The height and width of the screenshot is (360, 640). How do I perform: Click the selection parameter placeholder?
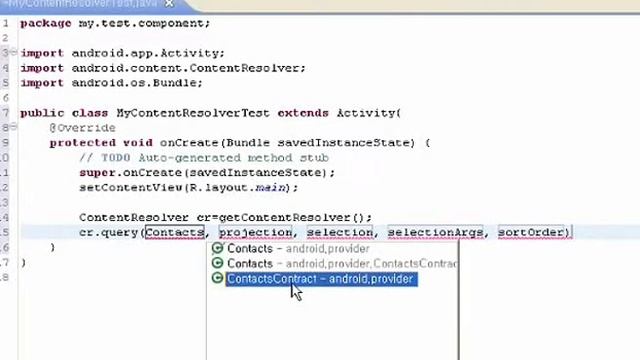pyautogui.click(x=340, y=232)
